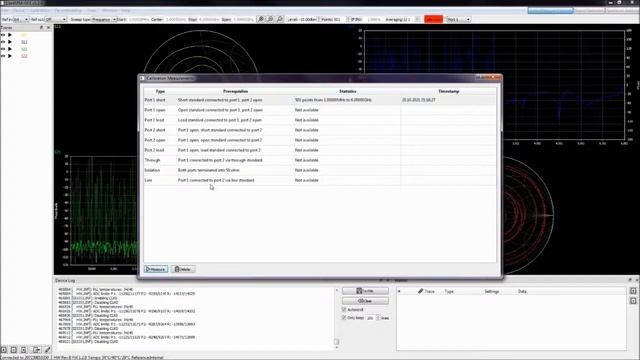
Task: Open the Help menu
Action: click(x=126, y=10)
